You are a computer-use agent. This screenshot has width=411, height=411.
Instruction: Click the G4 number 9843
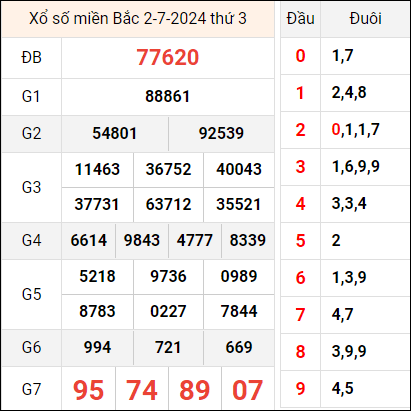point(142,240)
